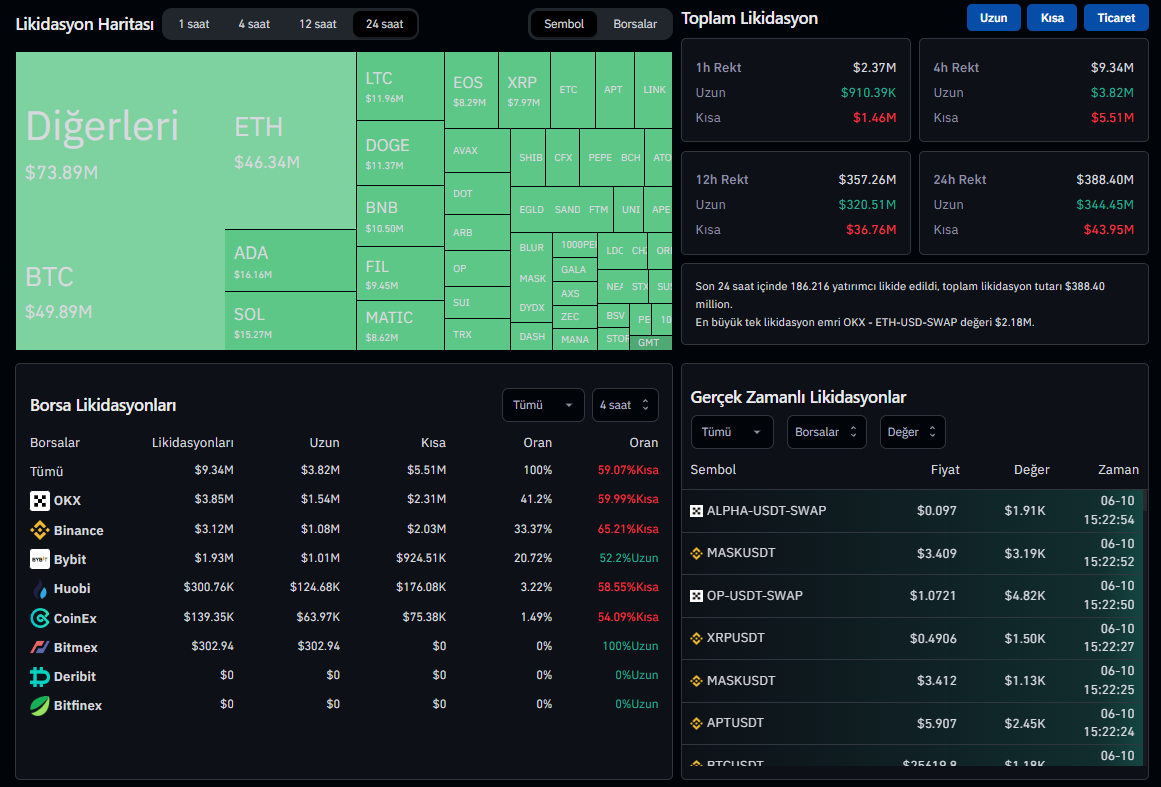The image size is (1161, 787).
Task: Click the CoinEx exchange logo icon
Action: 40,618
